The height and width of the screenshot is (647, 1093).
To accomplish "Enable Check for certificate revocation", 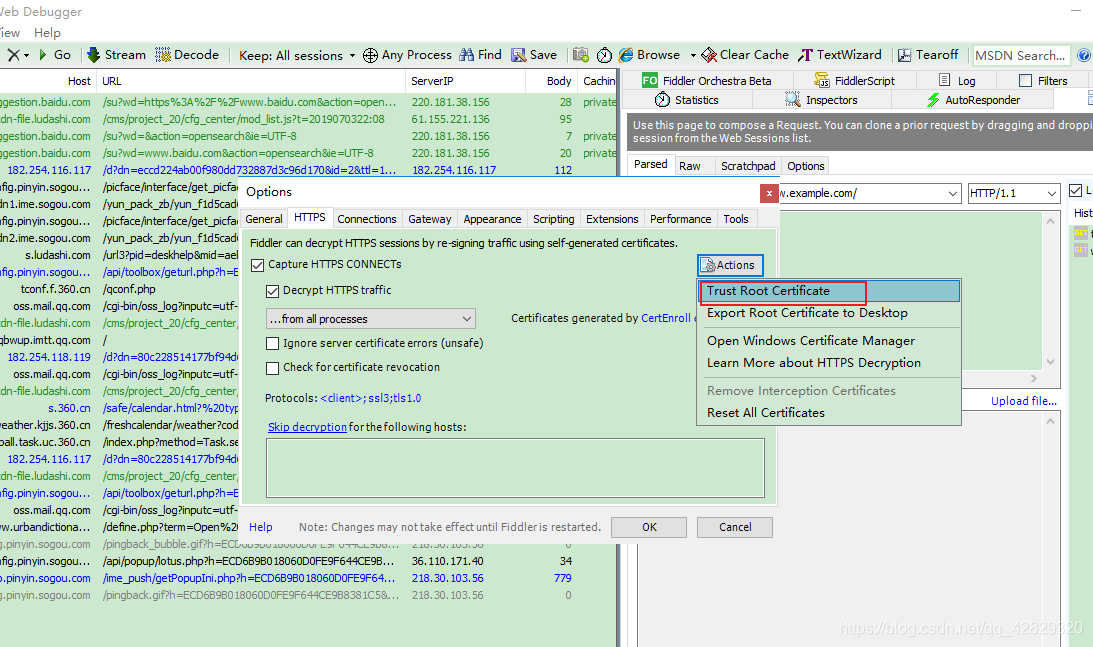I will 273,368.
